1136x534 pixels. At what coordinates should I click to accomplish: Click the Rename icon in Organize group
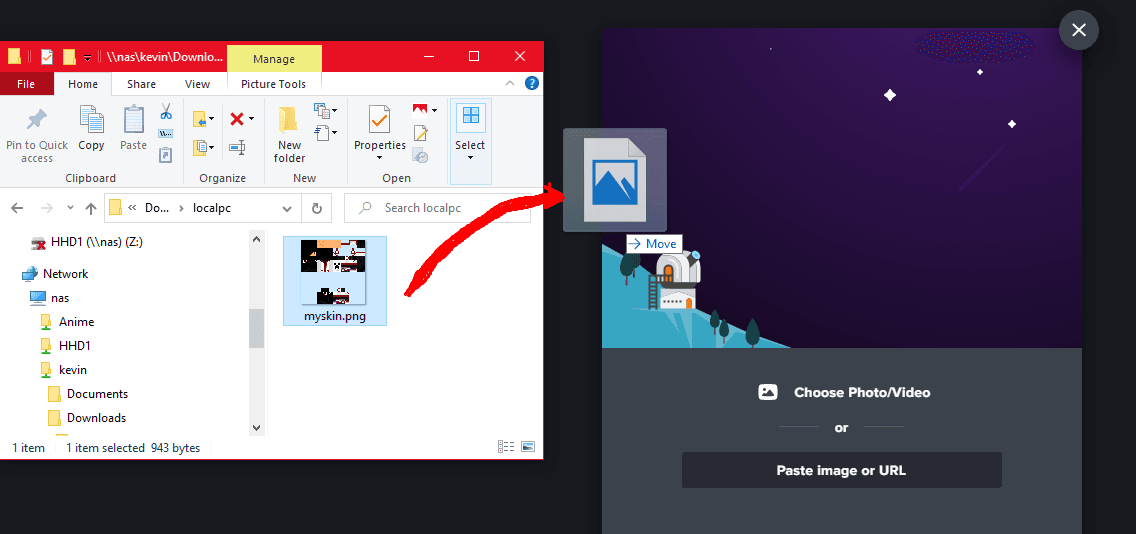pyautogui.click(x=237, y=148)
